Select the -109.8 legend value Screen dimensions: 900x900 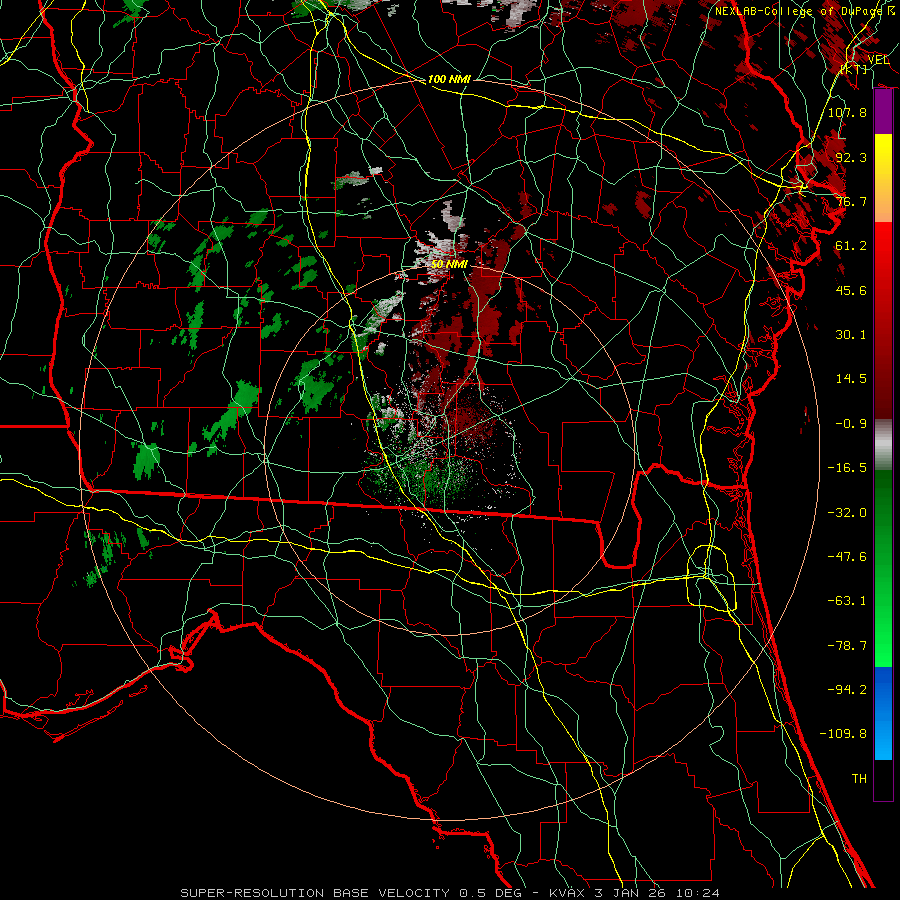[843, 734]
